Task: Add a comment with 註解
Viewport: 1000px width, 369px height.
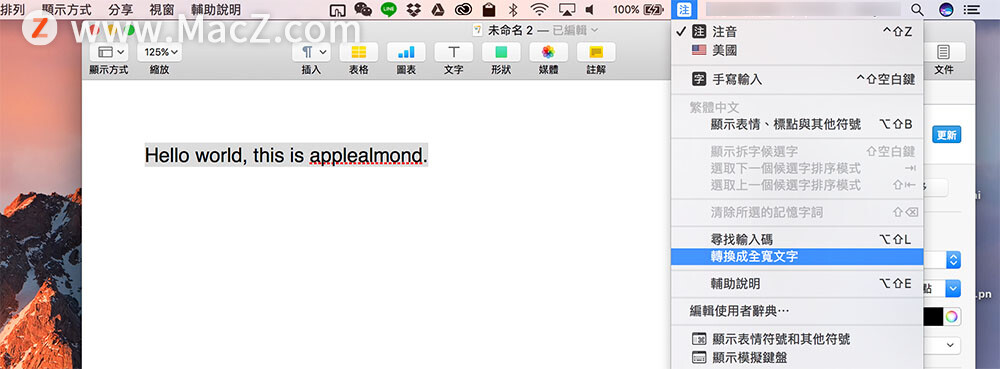Action: pos(596,52)
